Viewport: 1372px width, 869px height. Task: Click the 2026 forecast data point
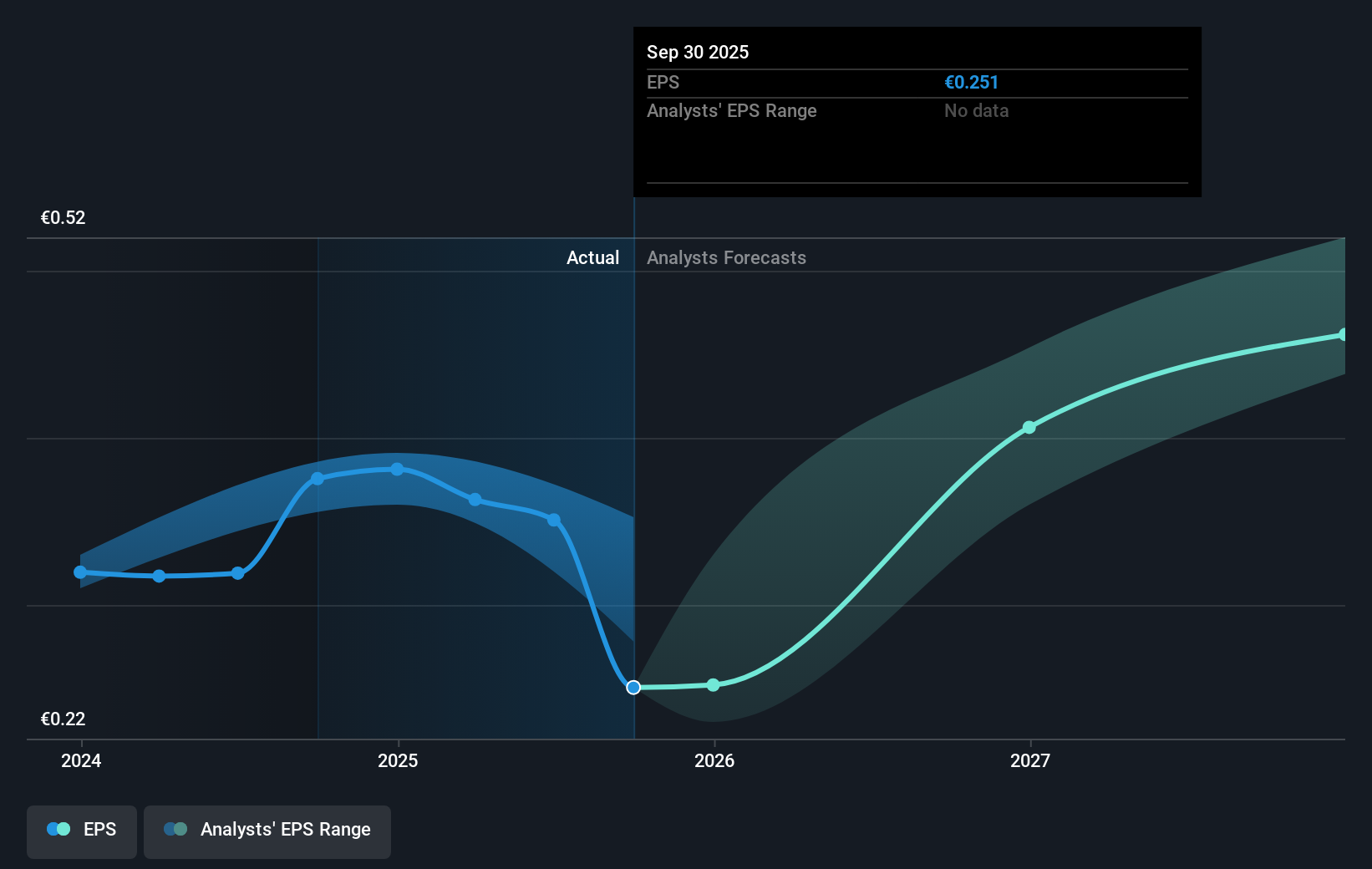(x=713, y=684)
